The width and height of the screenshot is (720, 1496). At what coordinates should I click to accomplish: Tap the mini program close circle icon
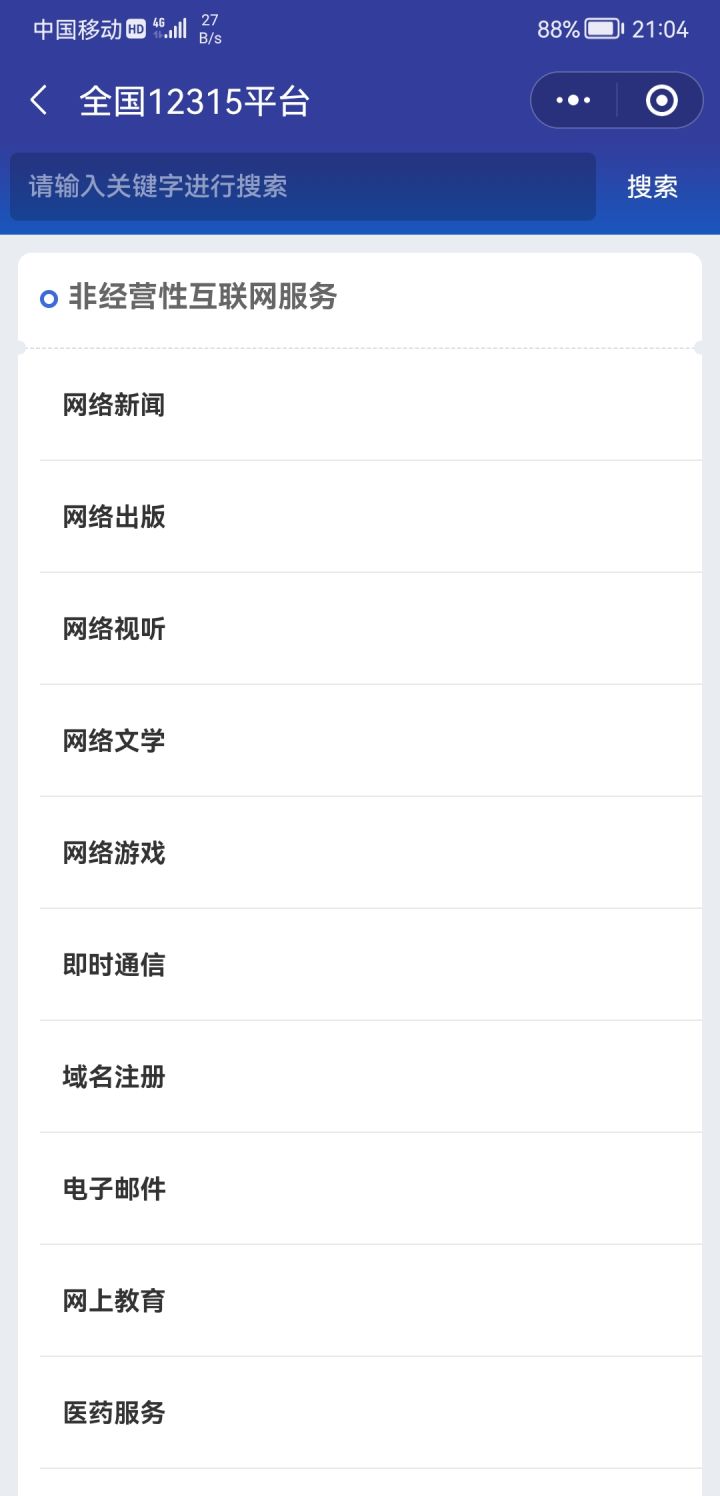(x=661, y=101)
